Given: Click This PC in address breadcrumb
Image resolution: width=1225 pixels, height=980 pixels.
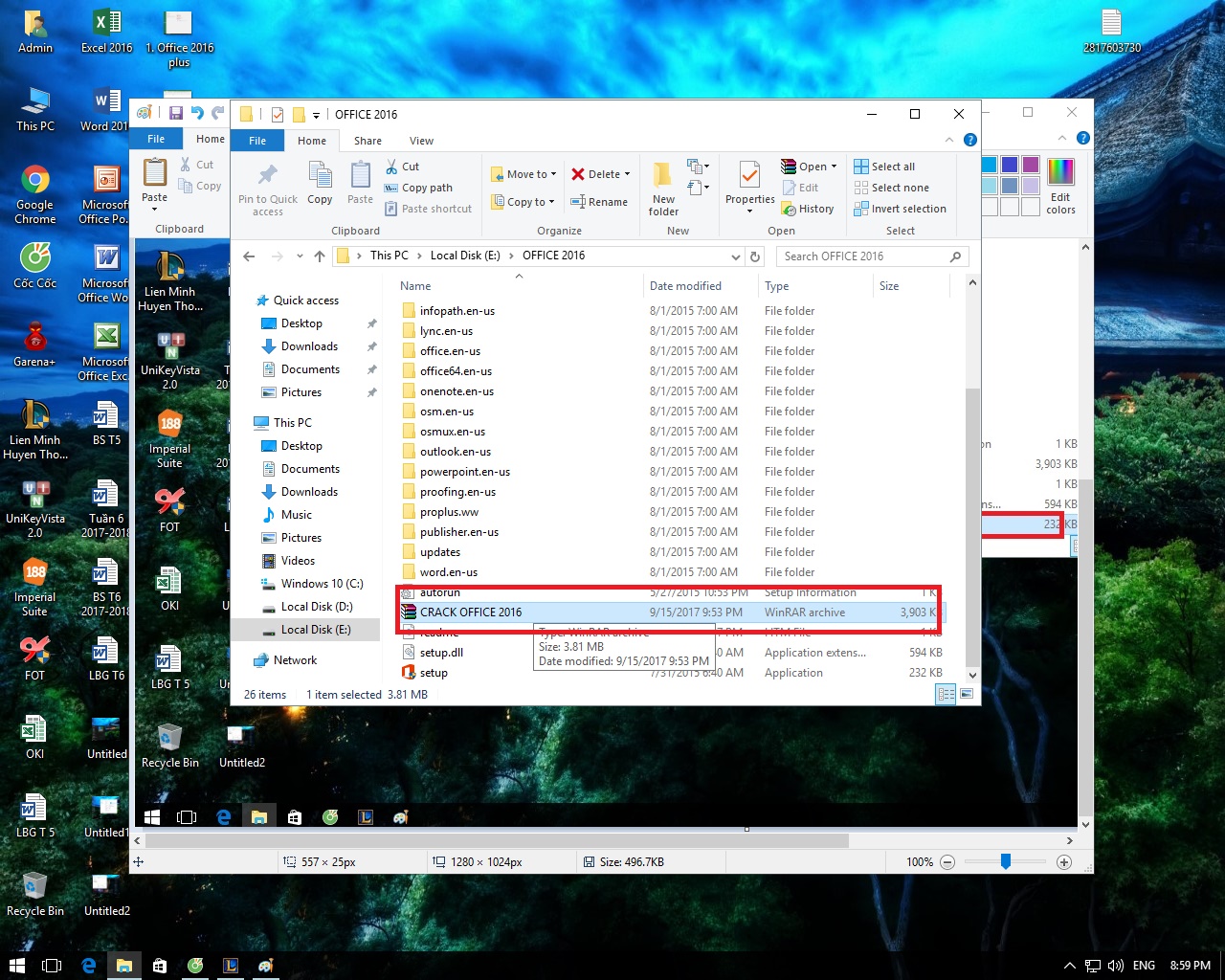Looking at the screenshot, I should (x=389, y=256).
